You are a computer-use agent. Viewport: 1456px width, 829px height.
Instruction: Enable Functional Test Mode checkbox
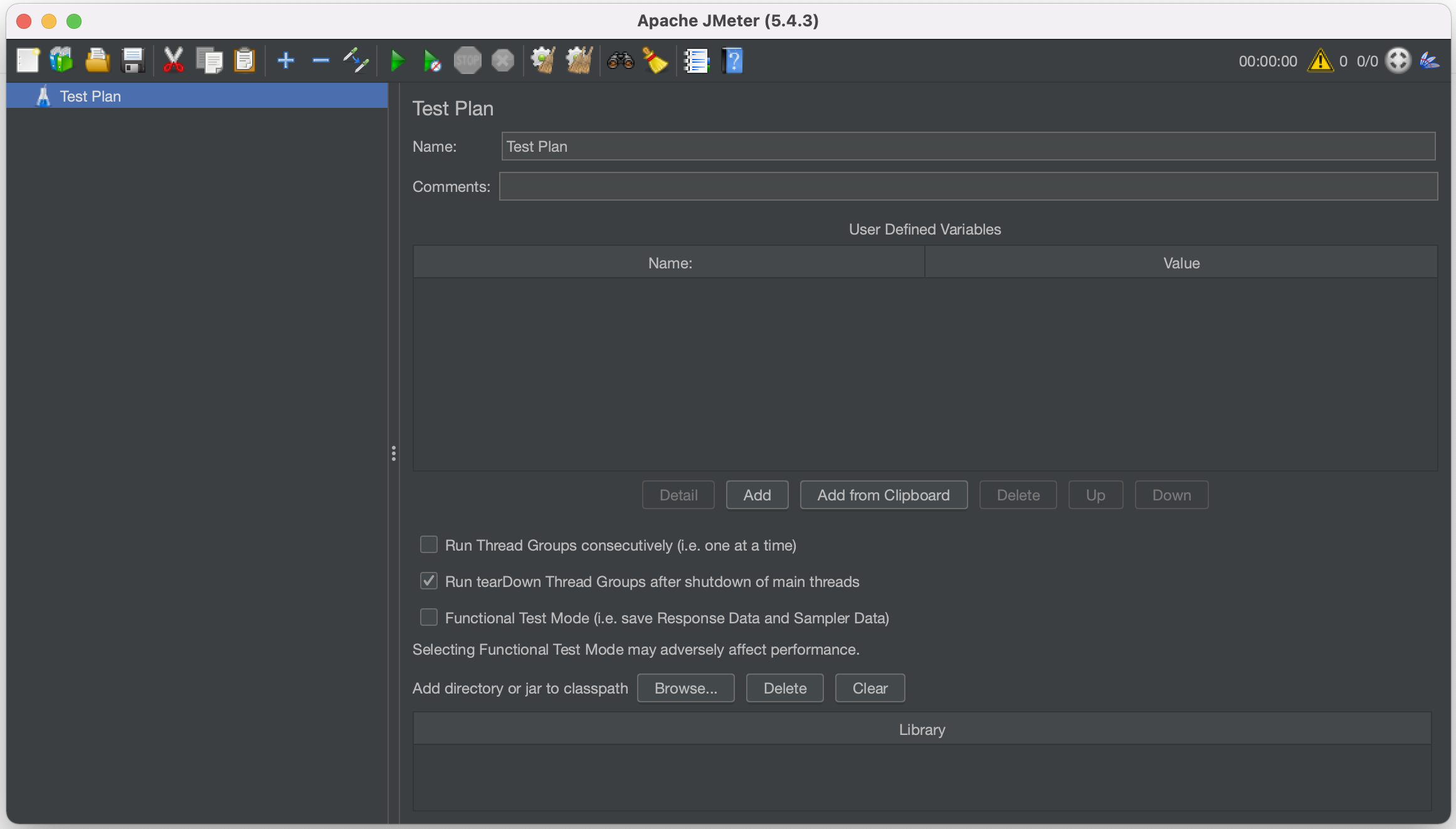(x=429, y=617)
